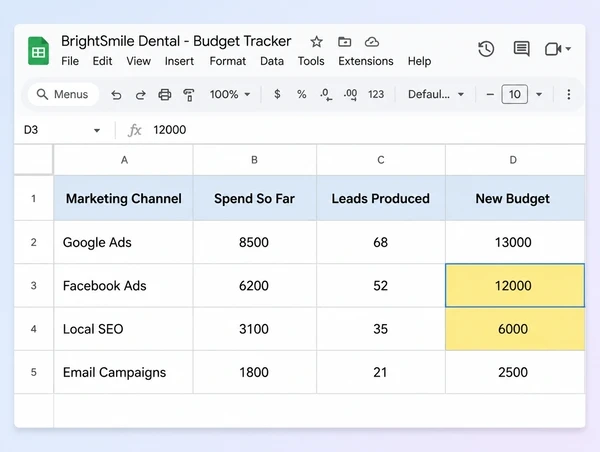Open the Format menu
The image size is (600, 452).
228,61
